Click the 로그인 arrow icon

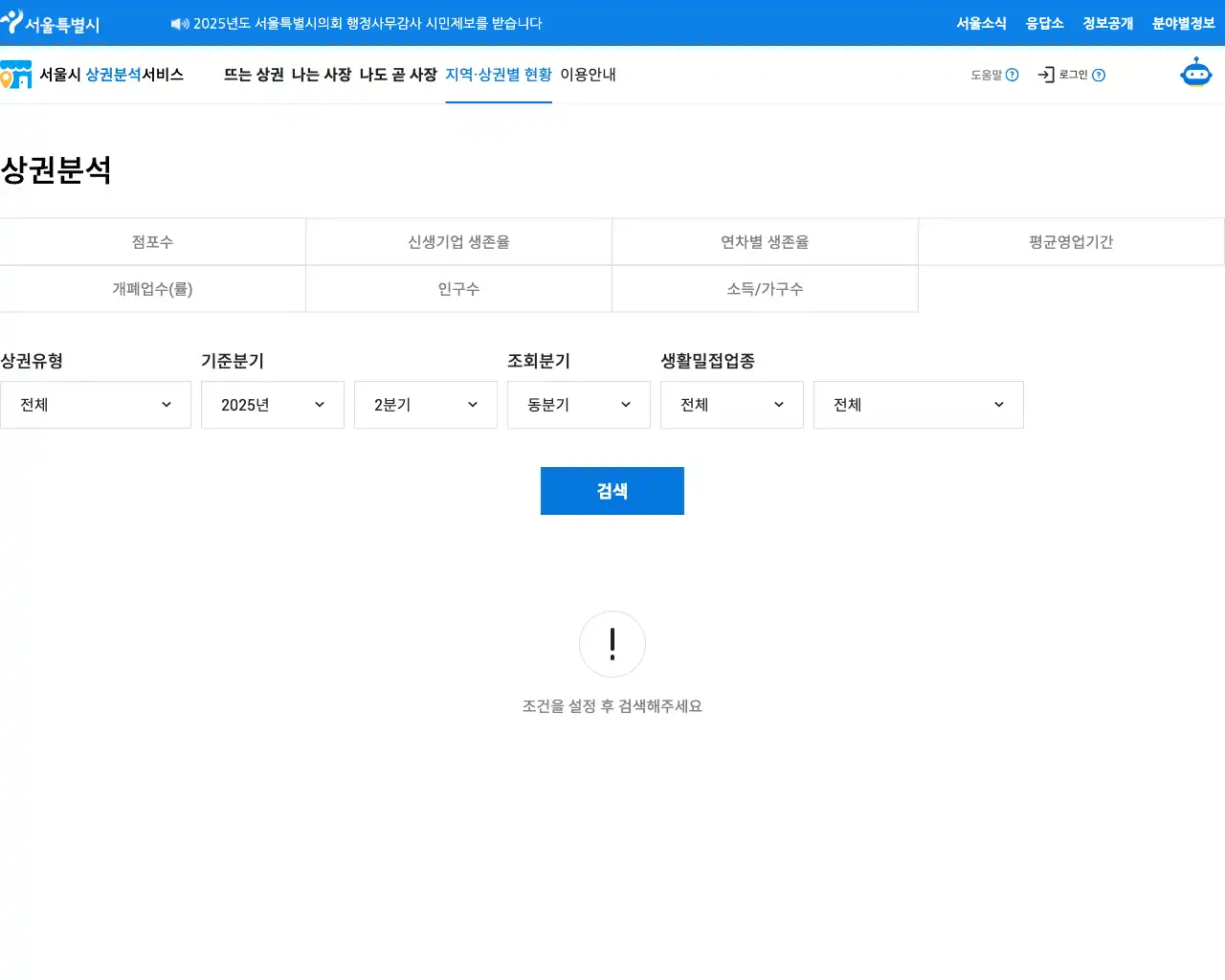pyautogui.click(x=1046, y=75)
